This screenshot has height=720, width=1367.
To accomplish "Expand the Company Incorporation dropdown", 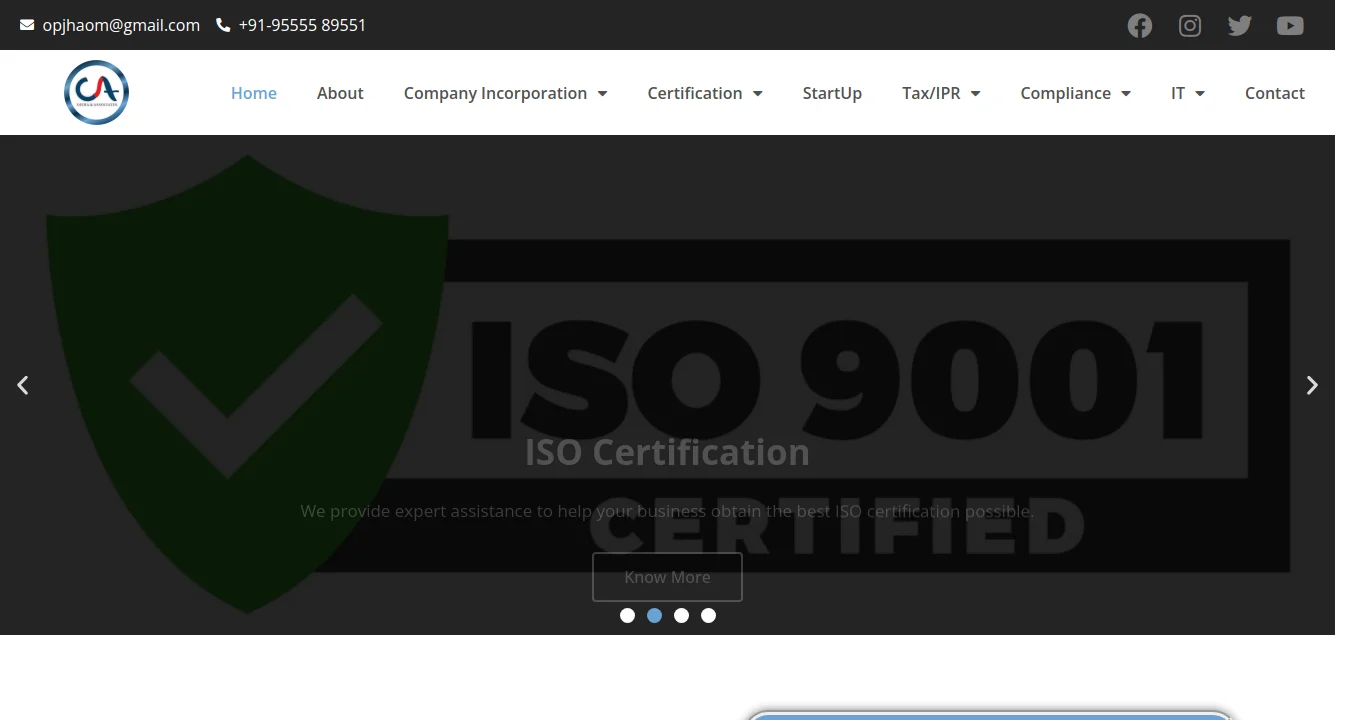I will pos(505,93).
